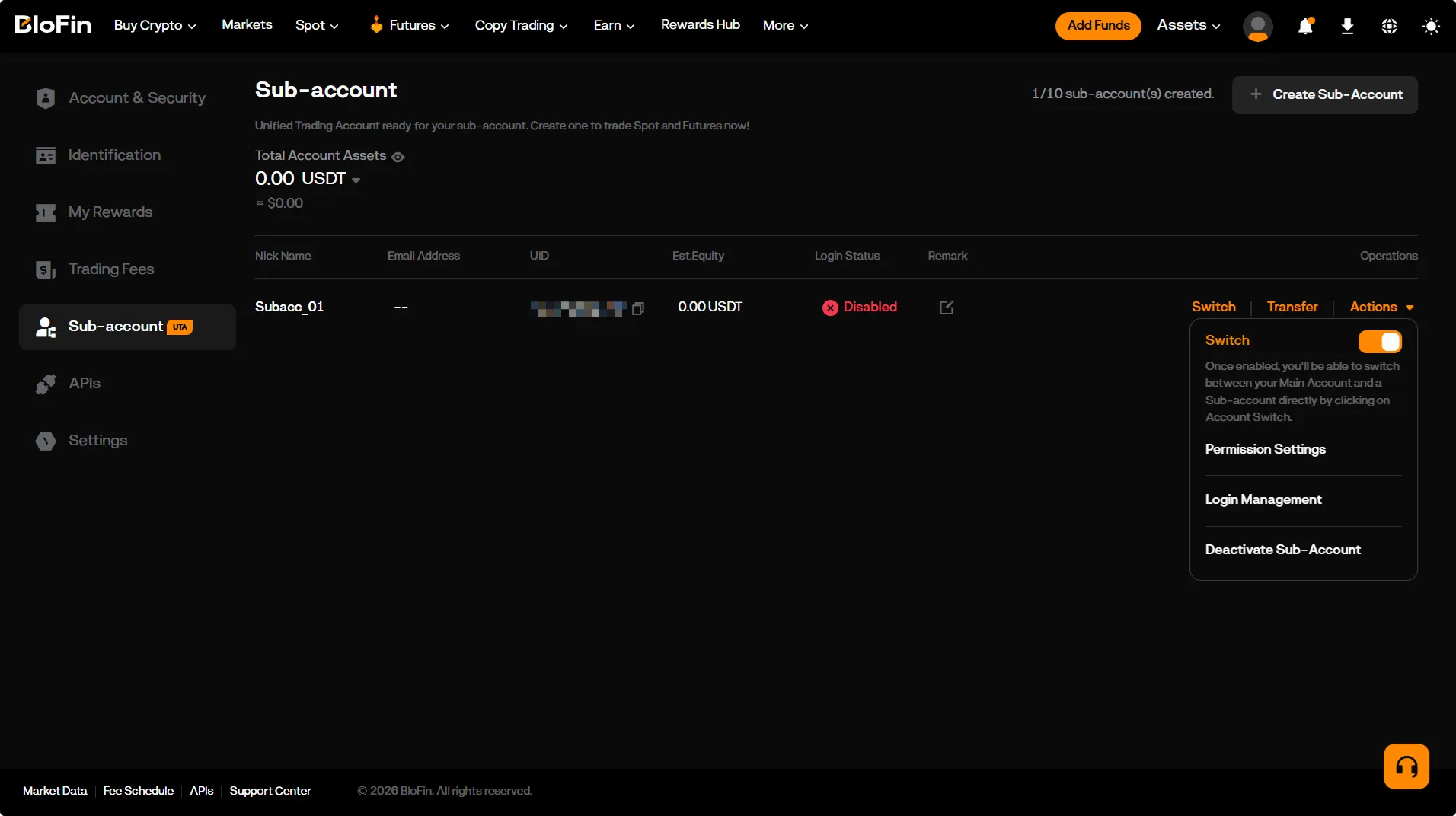Expand the Earn dropdown
The width and height of the screenshot is (1456, 816).
614,25
